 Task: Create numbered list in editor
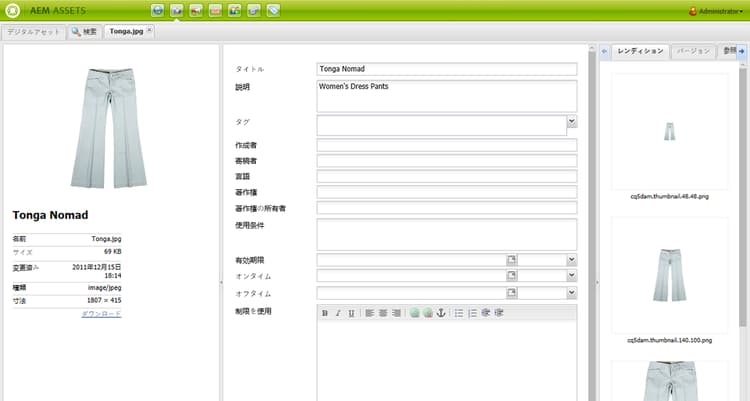pos(473,313)
